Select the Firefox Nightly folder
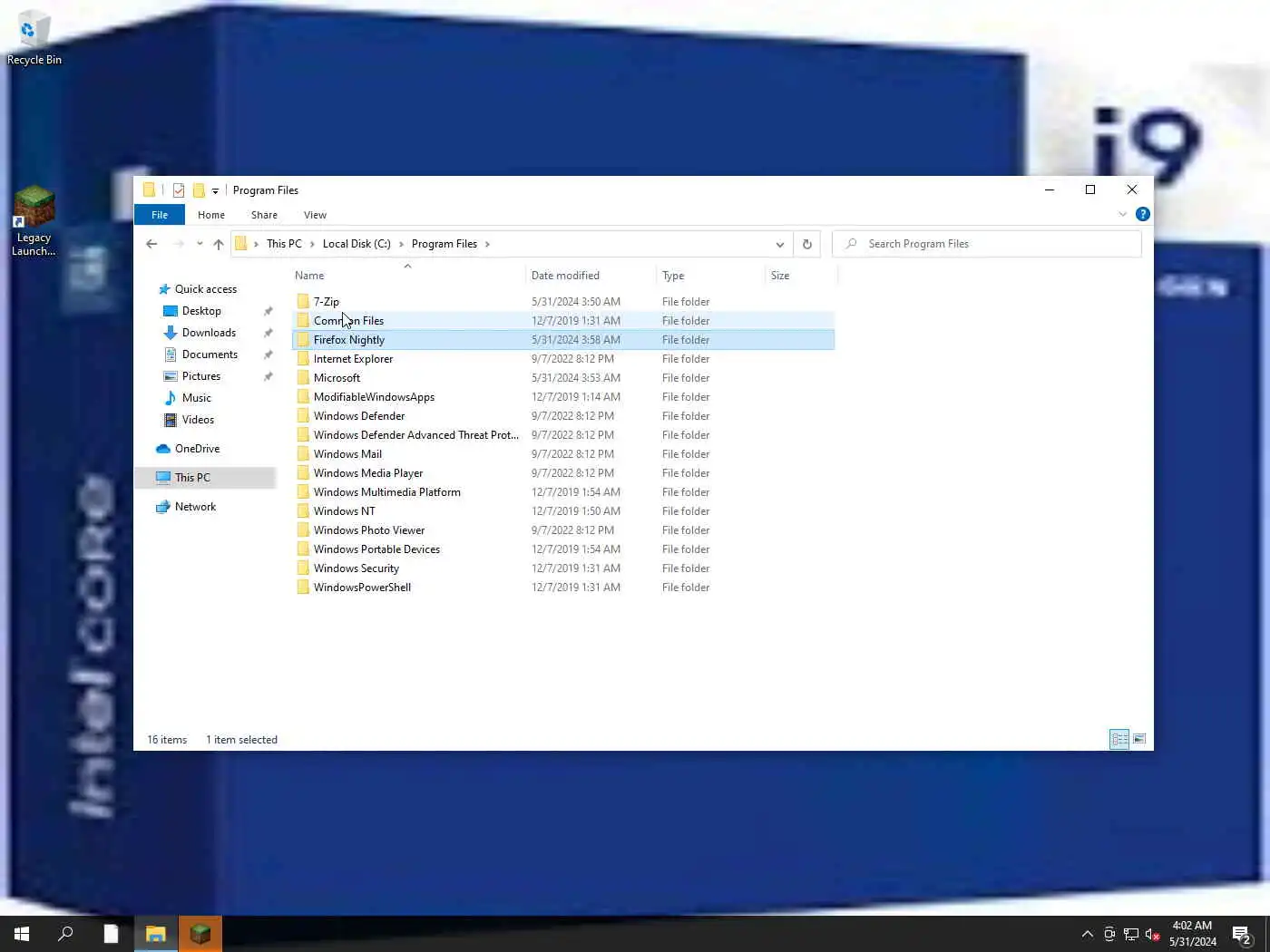Screen dimensions: 1270x952 (563, 340)
